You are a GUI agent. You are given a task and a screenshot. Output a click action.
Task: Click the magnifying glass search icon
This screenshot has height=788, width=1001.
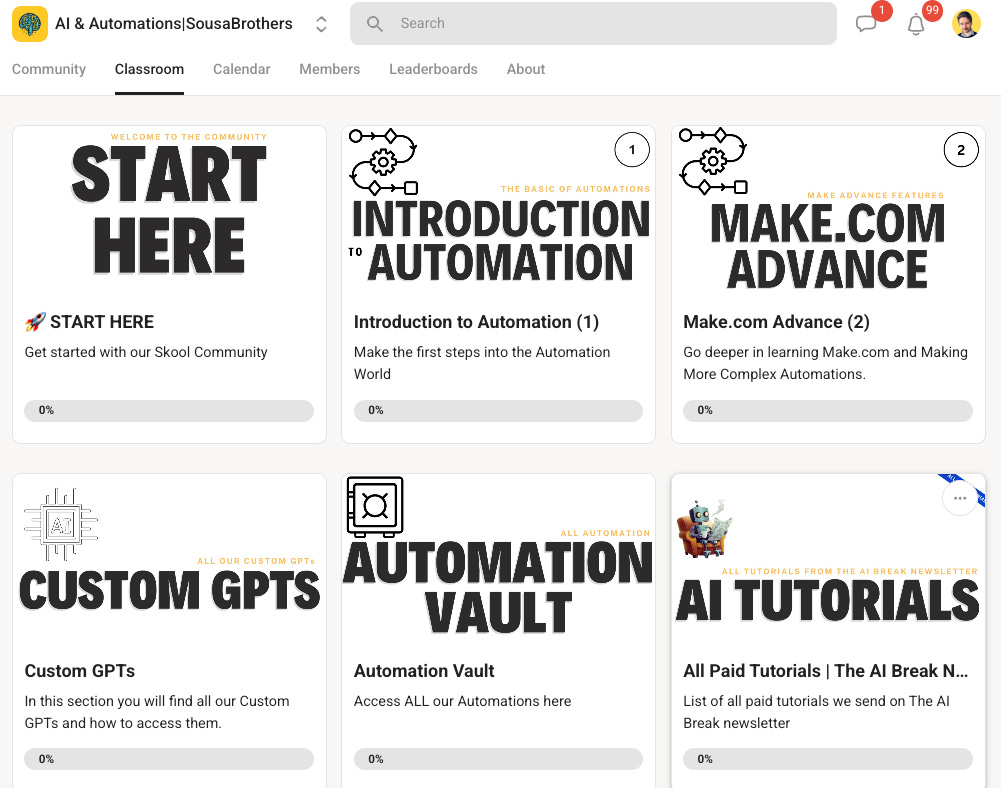pyautogui.click(x=375, y=24)
